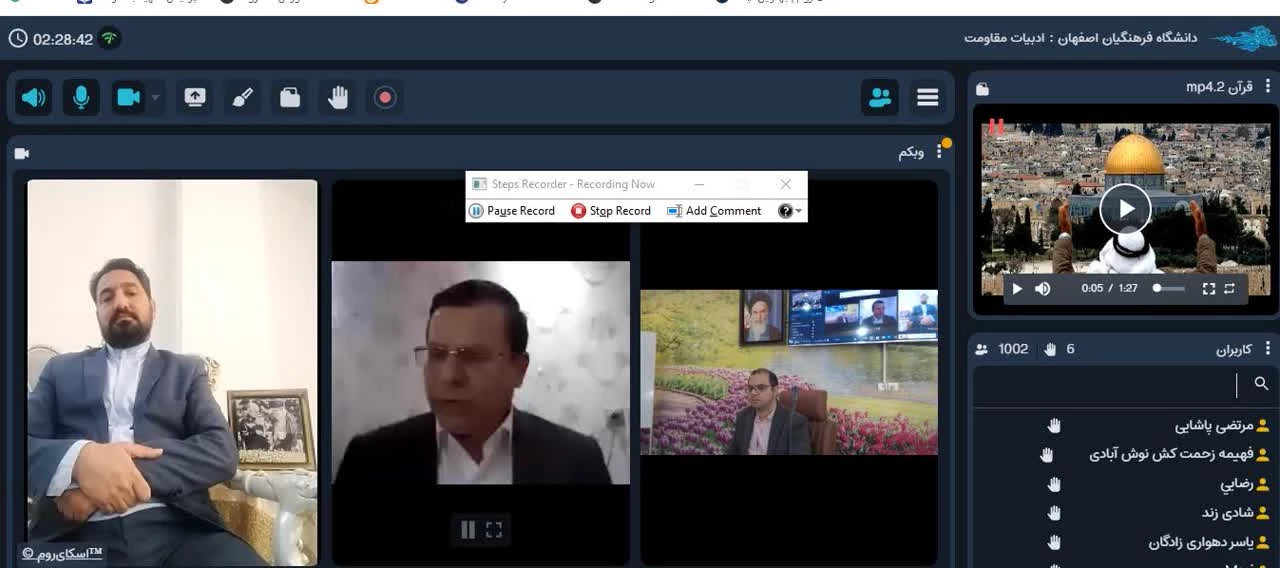The height and width of the screenshot is (568, 1280).
Task: Toggle the microphone in the toolbar
Action: click(x=81, y=97)
